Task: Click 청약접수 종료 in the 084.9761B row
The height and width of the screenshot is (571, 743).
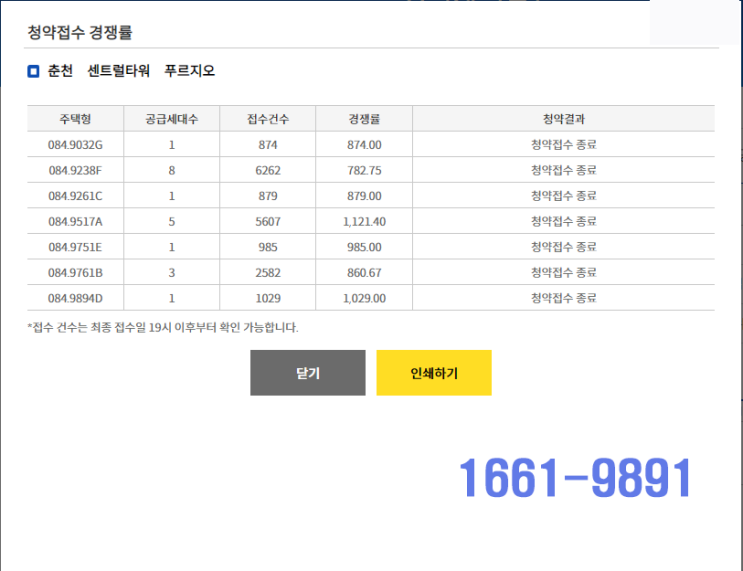Action: point(563,272)
